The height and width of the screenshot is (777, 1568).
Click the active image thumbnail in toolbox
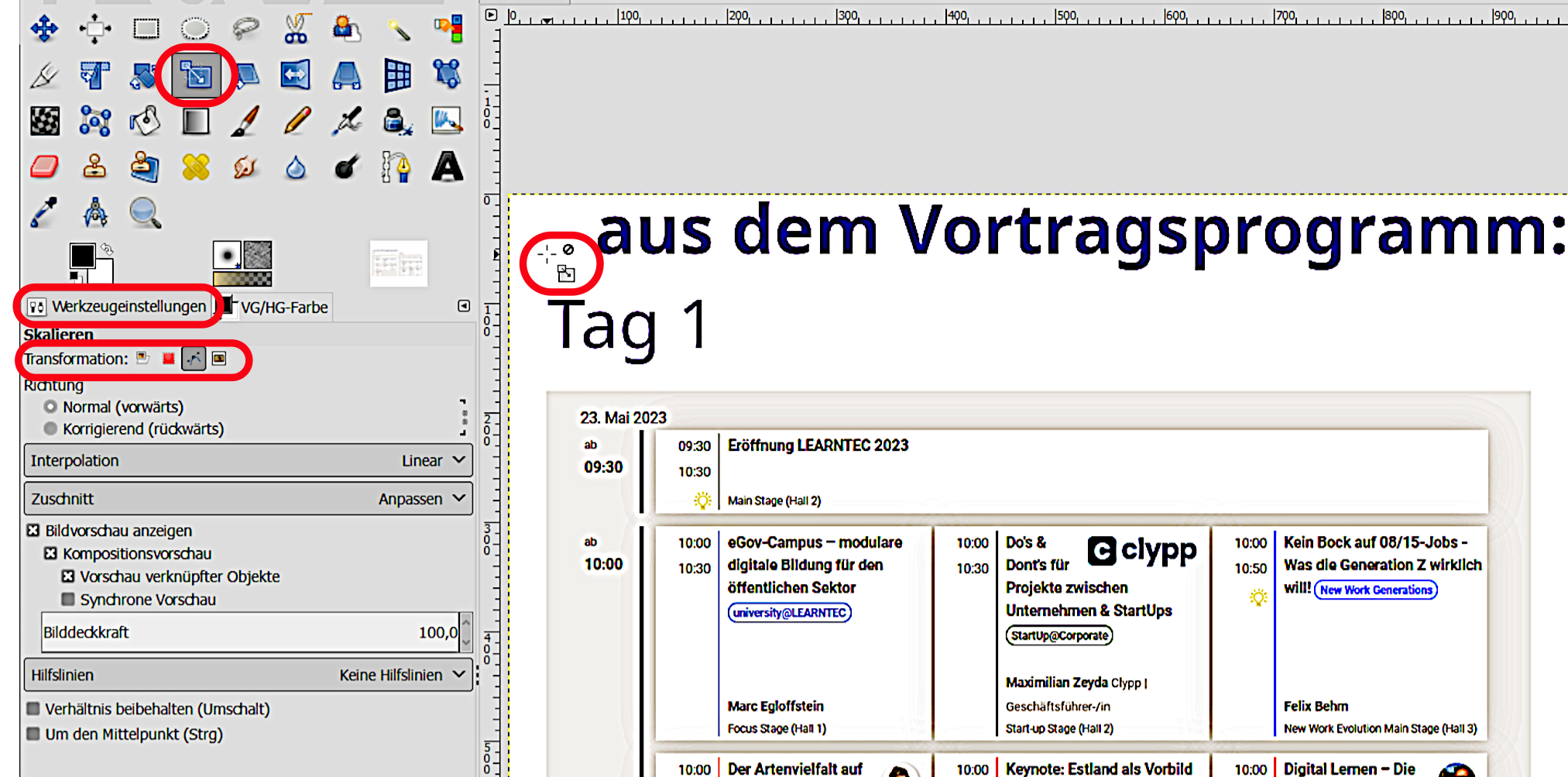[398, 263]
